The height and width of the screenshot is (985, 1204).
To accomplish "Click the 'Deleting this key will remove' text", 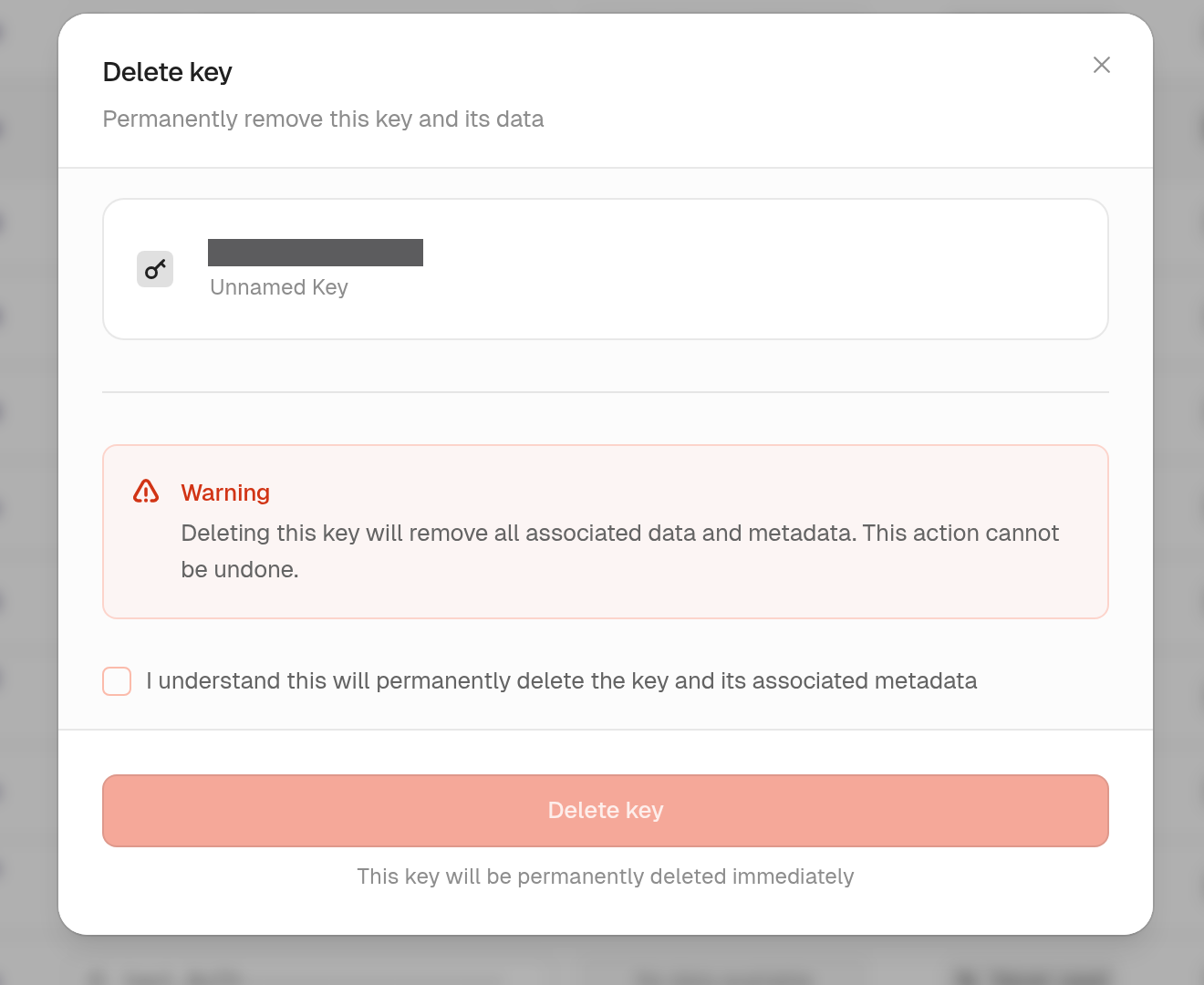I will [620, 533].
